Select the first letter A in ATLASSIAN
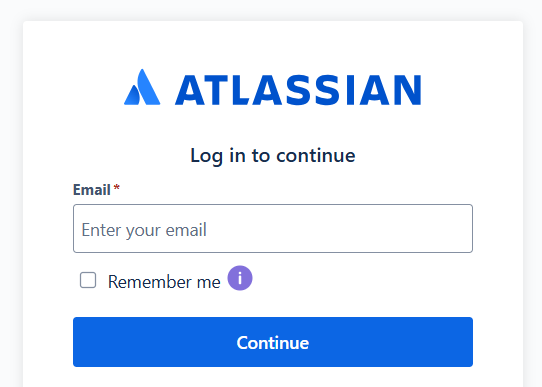The width and height of the screenshot is (542, 387). pos(190,90)
